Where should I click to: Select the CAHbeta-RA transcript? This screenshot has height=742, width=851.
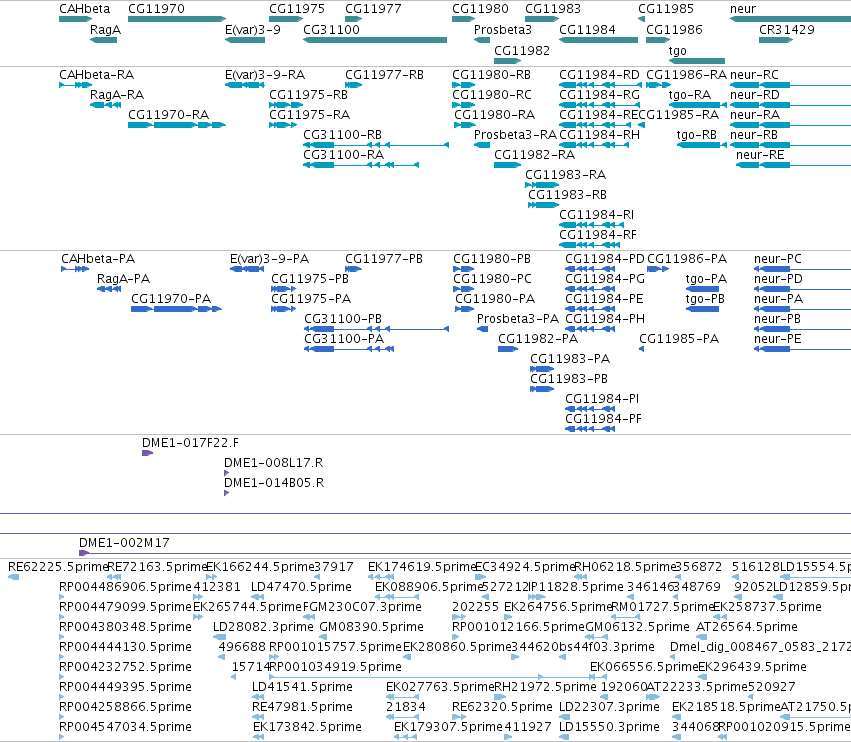pyautogui.click(x=75, y=85)
